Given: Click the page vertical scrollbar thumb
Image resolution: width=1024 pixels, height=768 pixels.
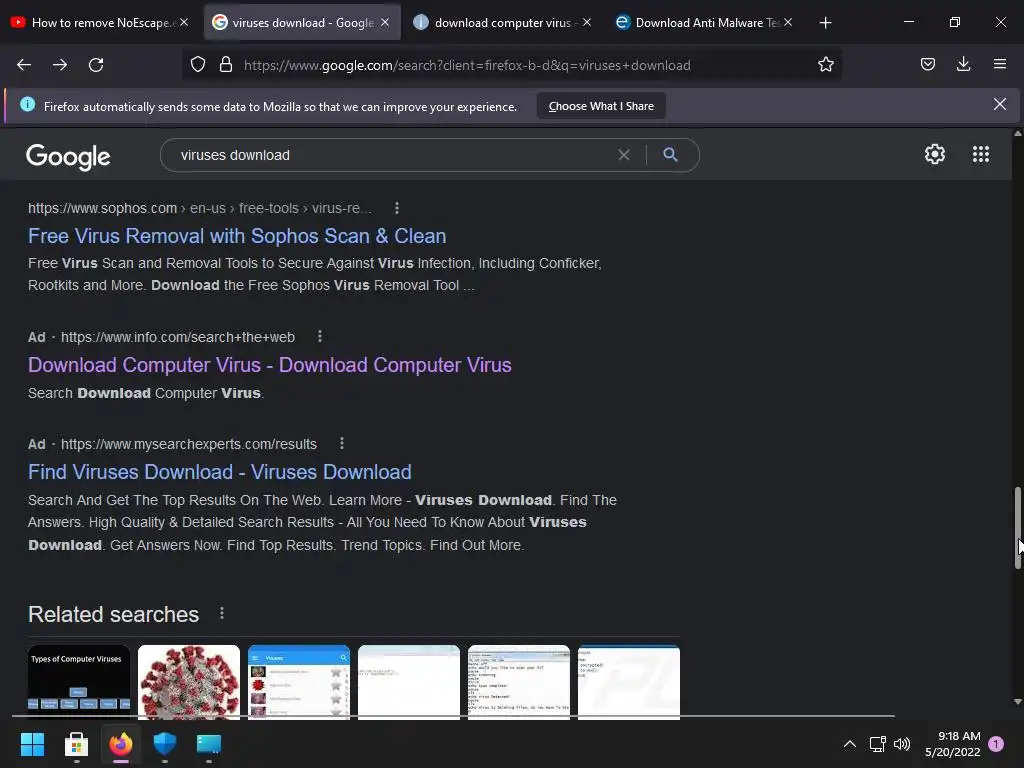Looking at the screenshot, I should (x=1017, y=528).
